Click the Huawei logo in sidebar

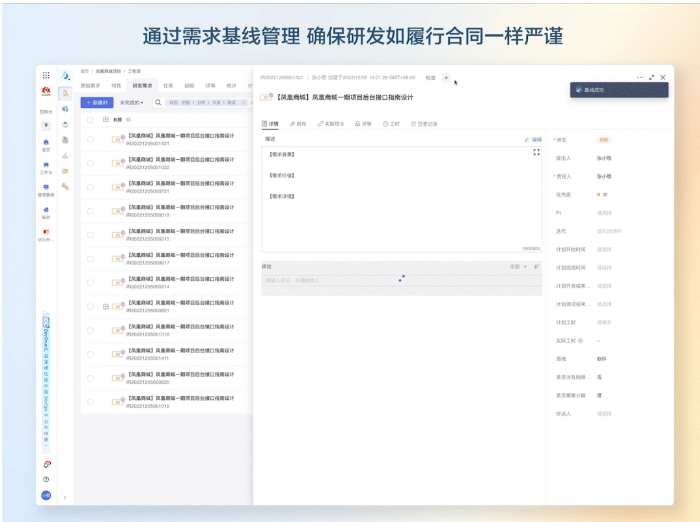(x=46, y=92)
